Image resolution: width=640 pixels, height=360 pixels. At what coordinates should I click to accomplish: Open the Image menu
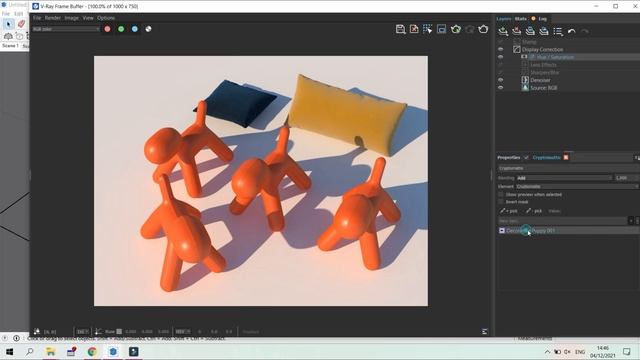[71, 18]
